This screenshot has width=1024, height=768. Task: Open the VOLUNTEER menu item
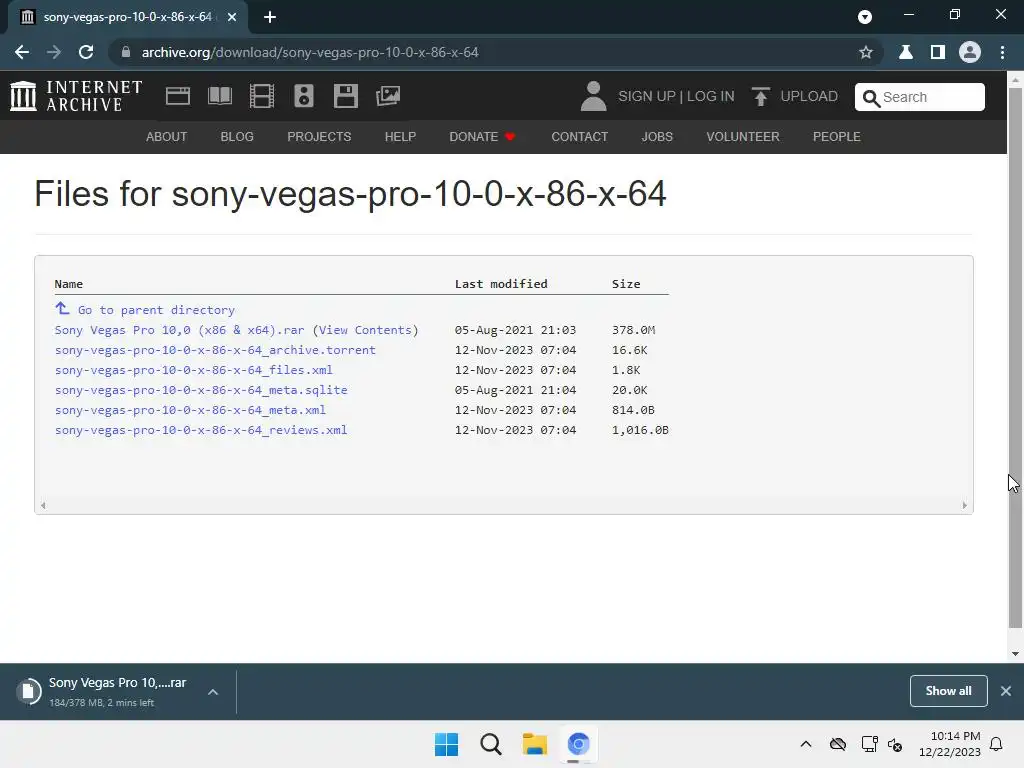coord(743,136)
